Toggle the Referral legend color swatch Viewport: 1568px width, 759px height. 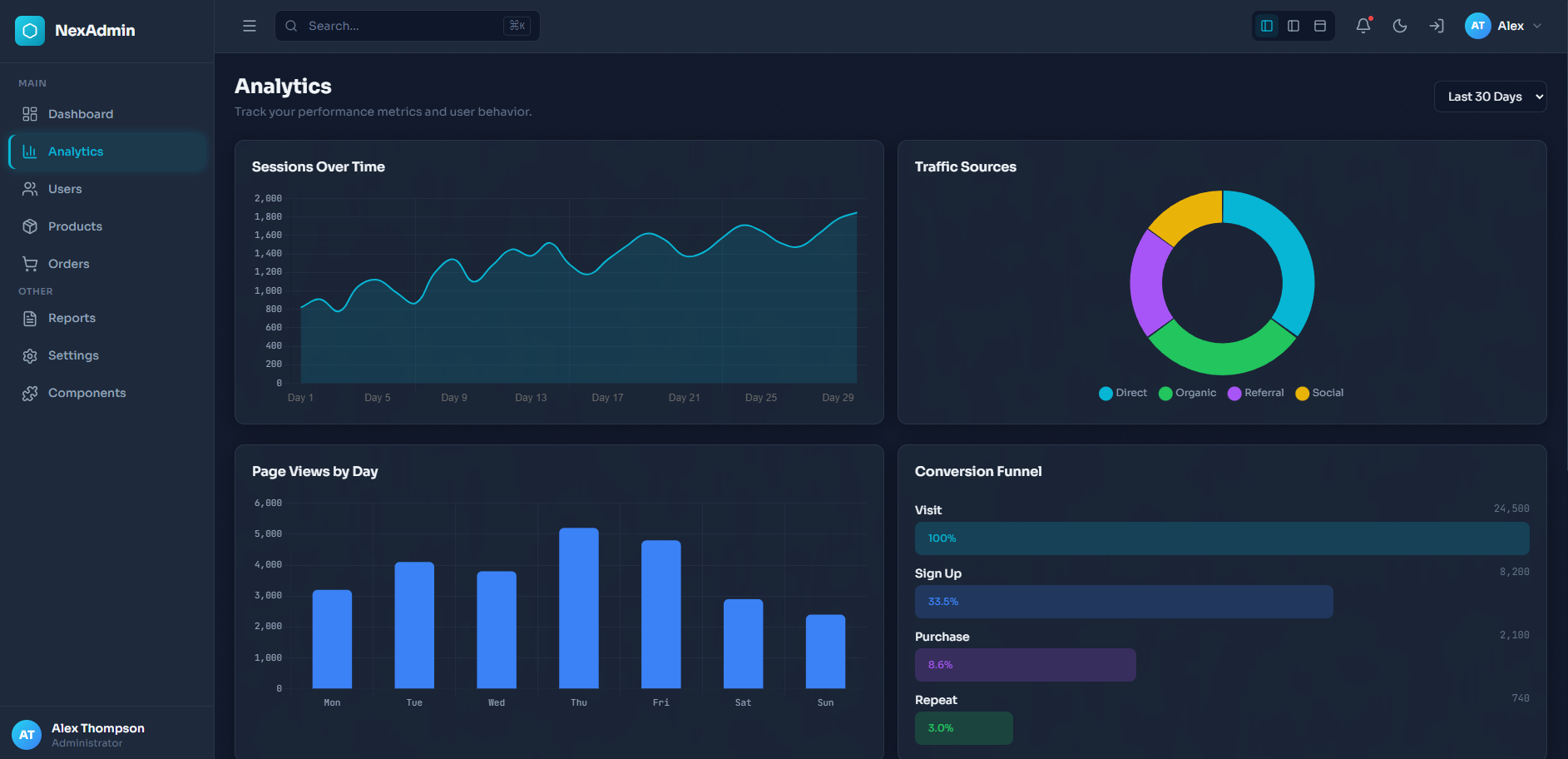click(1234, 394)
